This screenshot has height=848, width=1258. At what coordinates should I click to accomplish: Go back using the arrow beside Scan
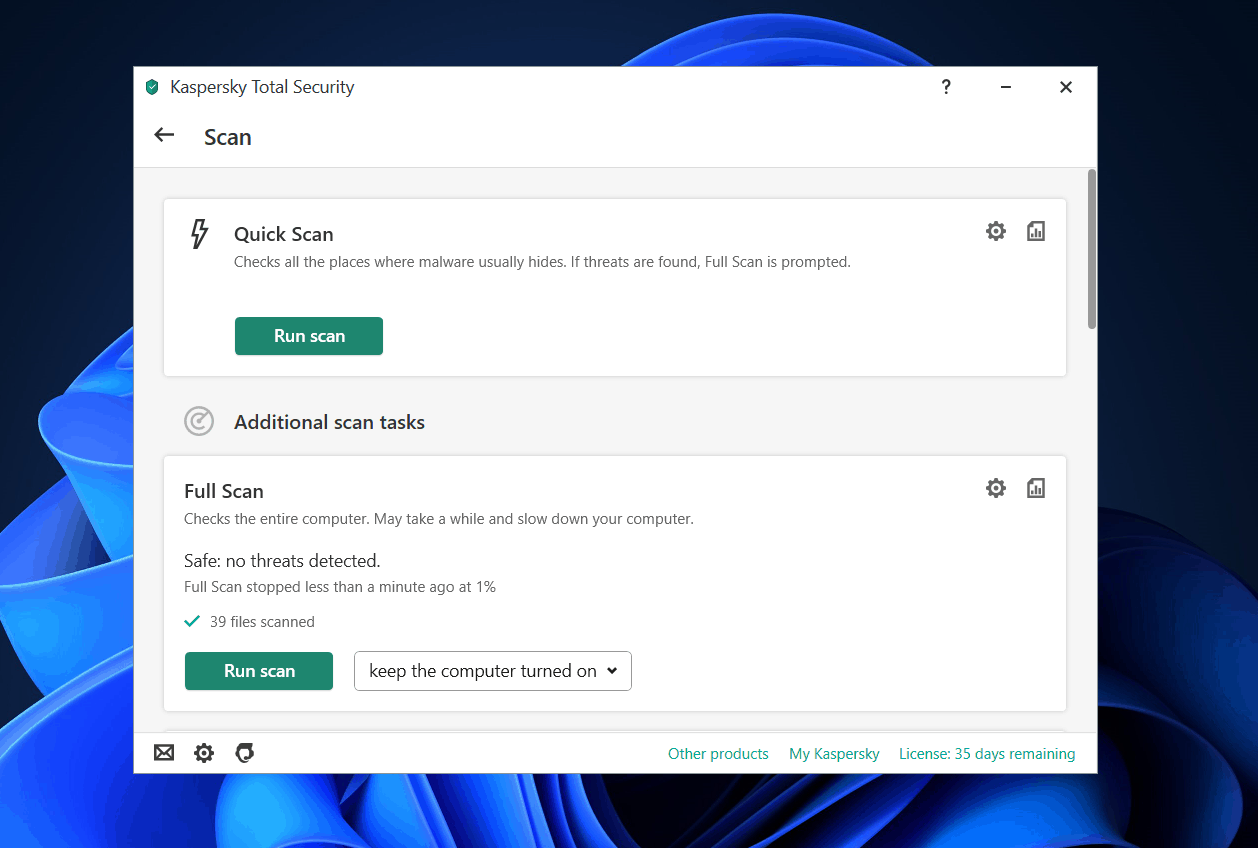pos(164,135)
